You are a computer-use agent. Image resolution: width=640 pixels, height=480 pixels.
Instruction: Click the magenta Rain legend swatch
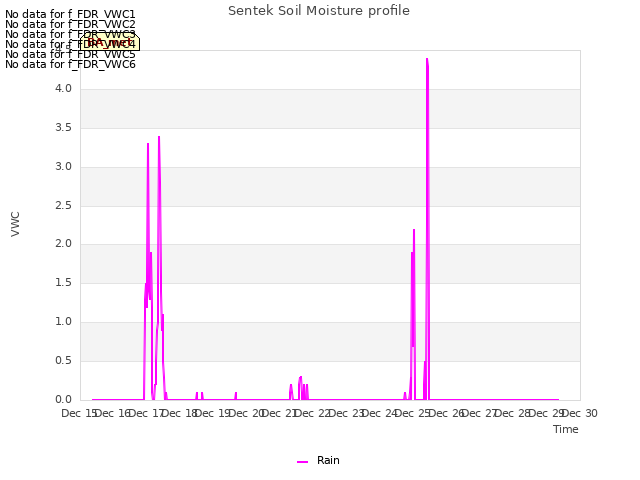(302, 462)
